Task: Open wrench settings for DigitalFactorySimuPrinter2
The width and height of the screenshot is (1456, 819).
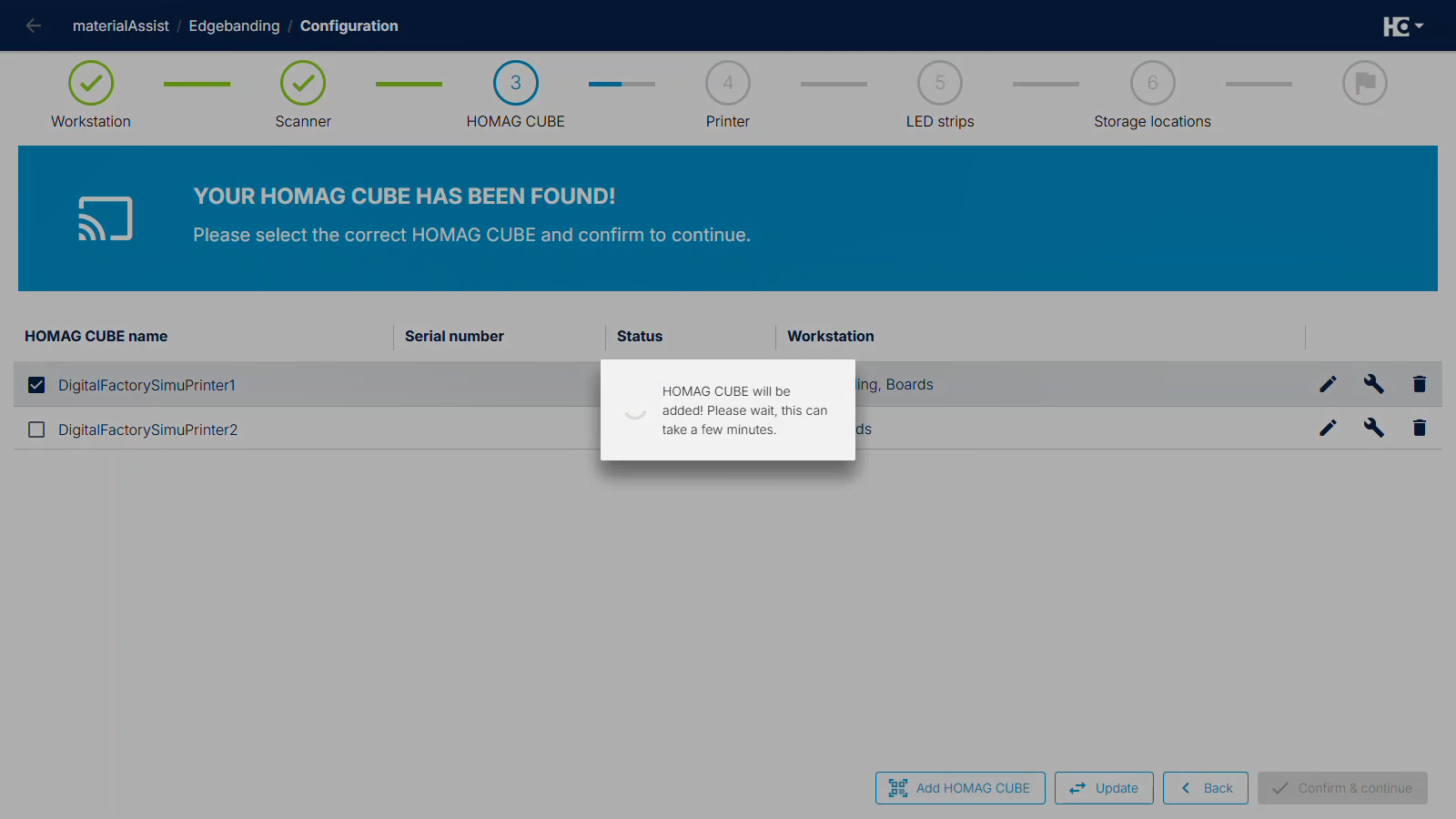Action: coord(1374,428)
